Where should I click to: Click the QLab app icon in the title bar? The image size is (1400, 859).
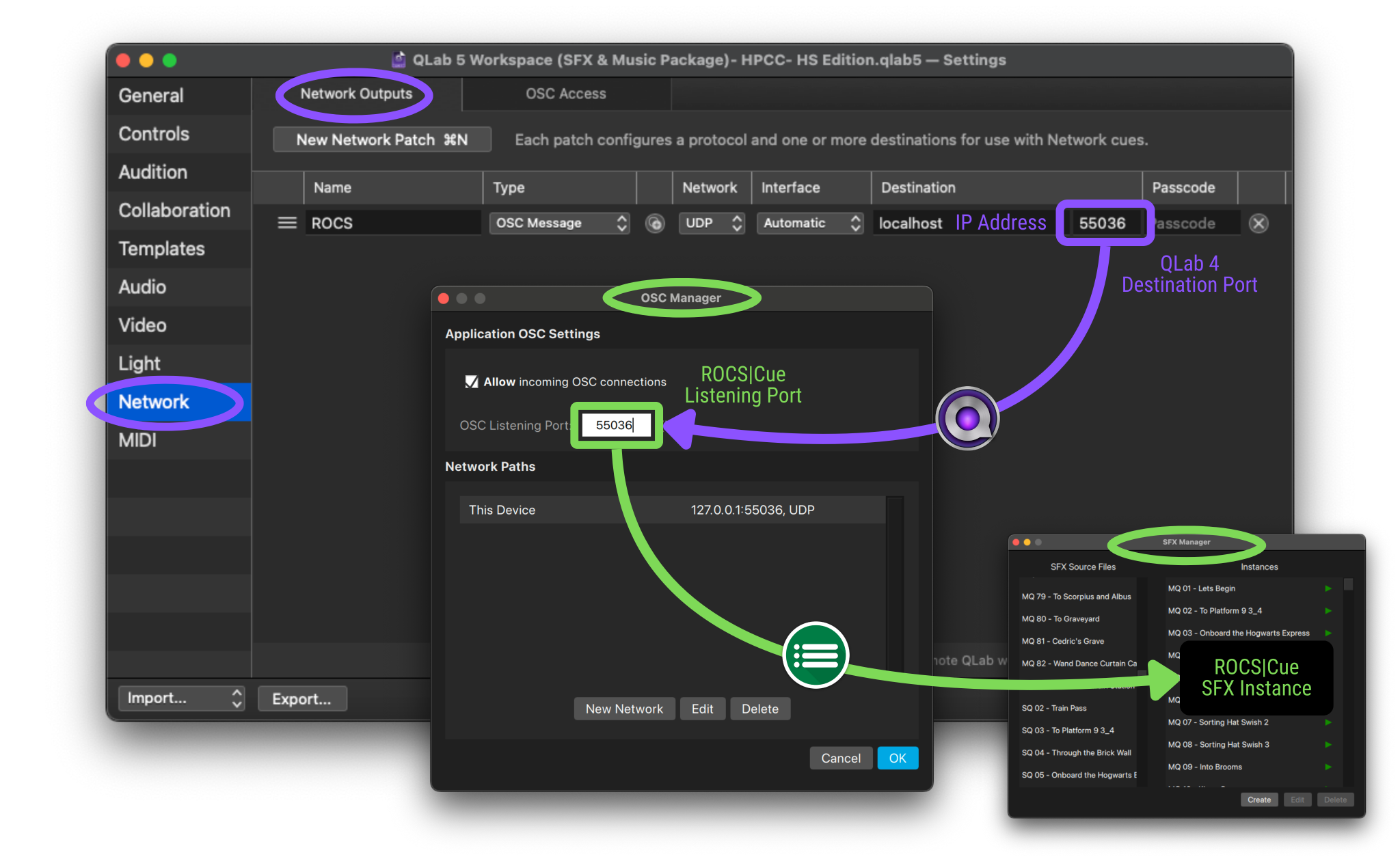[399, 60]
